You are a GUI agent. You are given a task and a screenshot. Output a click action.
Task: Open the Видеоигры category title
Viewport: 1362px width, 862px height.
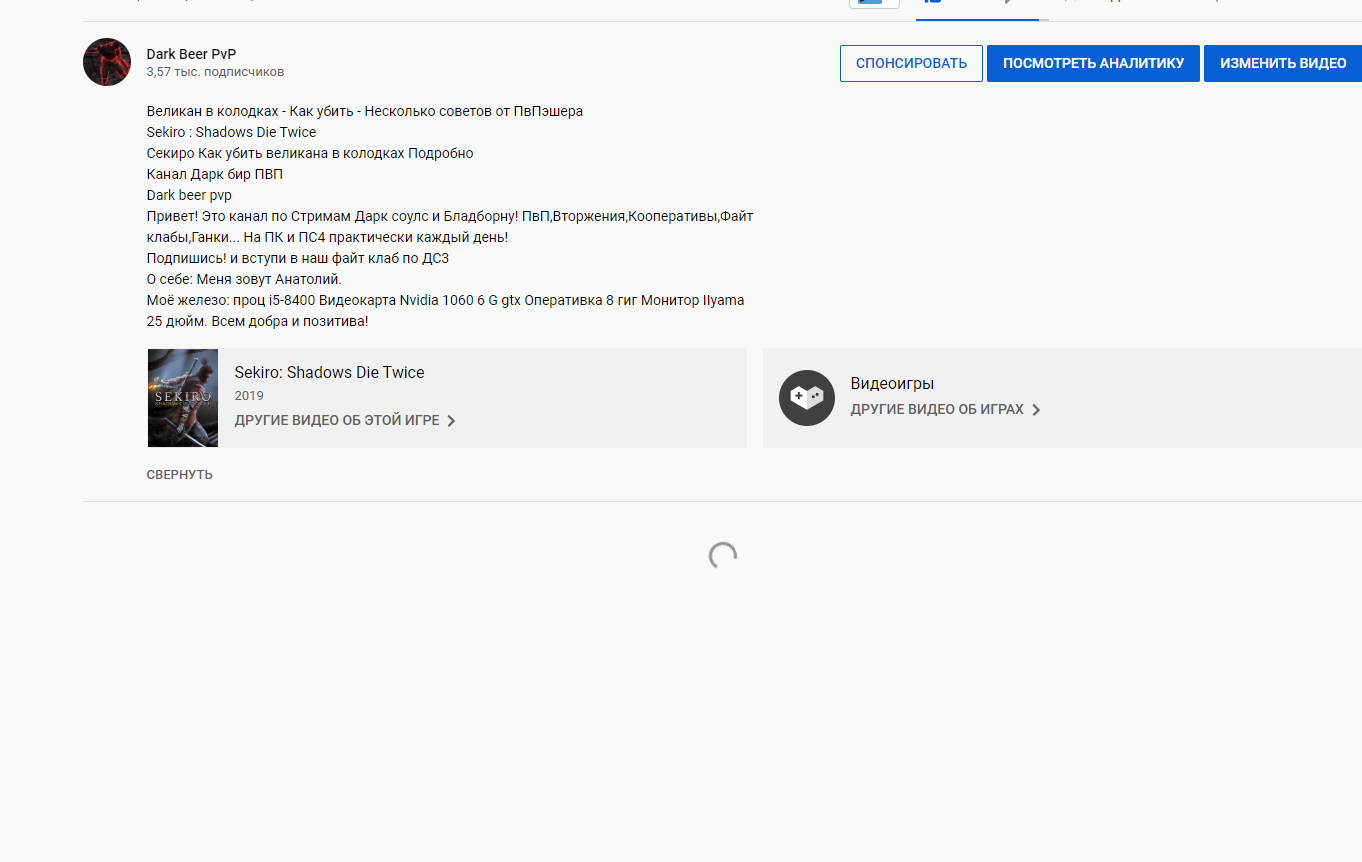pos(892,383)
